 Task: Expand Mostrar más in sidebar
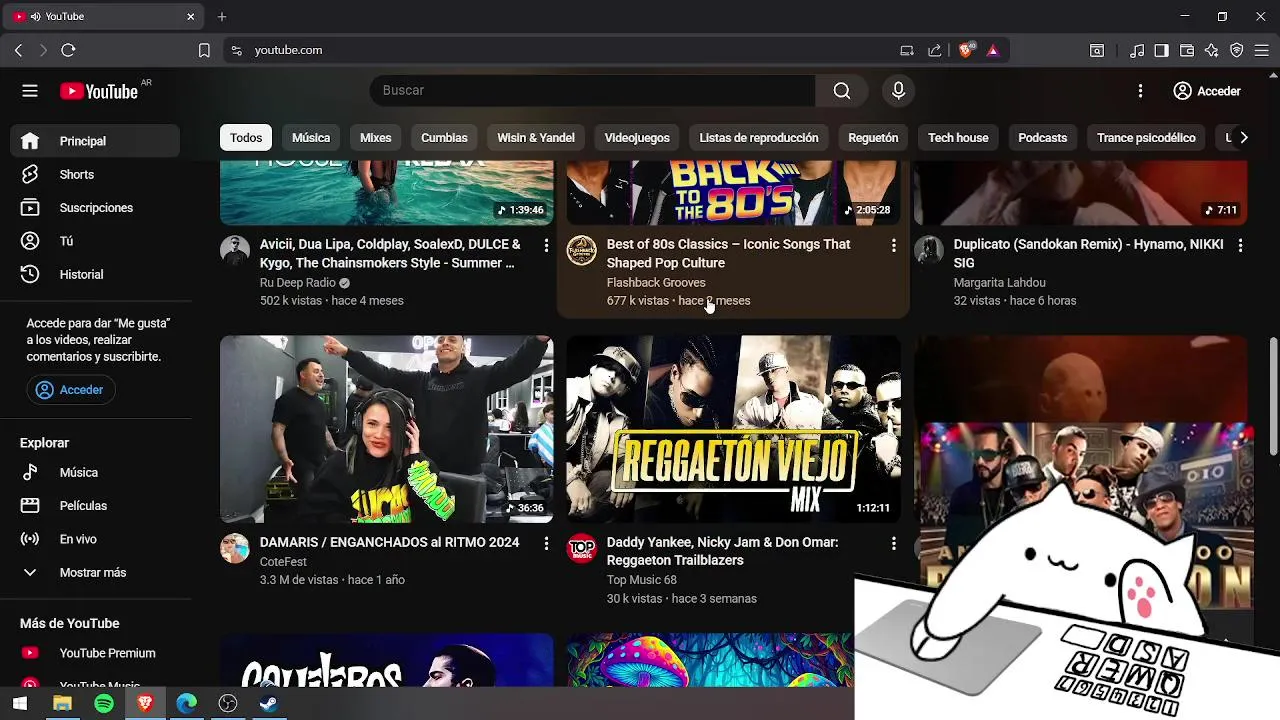click(x=95, y=572)
